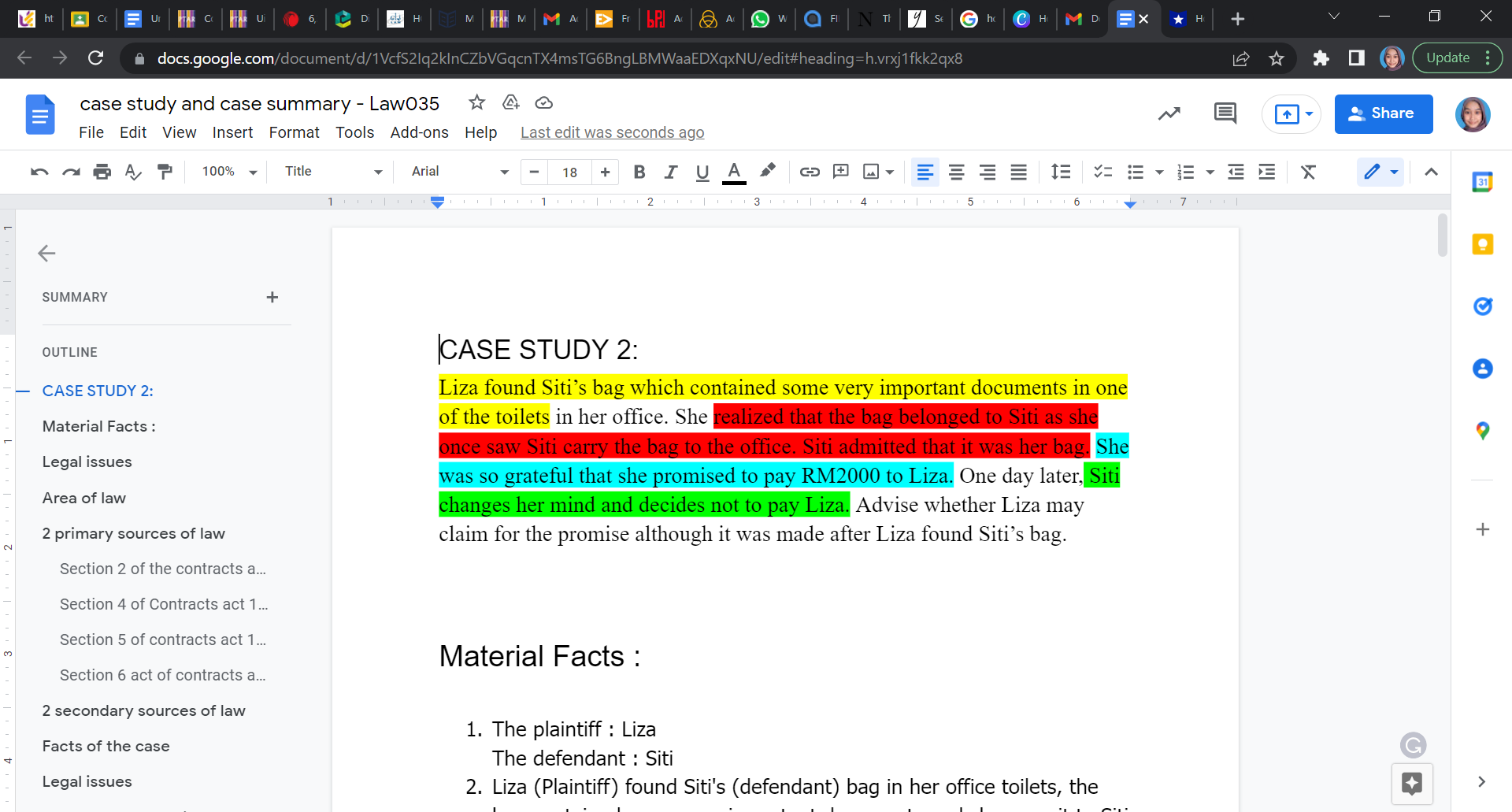Insert a bulleted list
Screen dimensions: 1512x812
pos(1136,172)
